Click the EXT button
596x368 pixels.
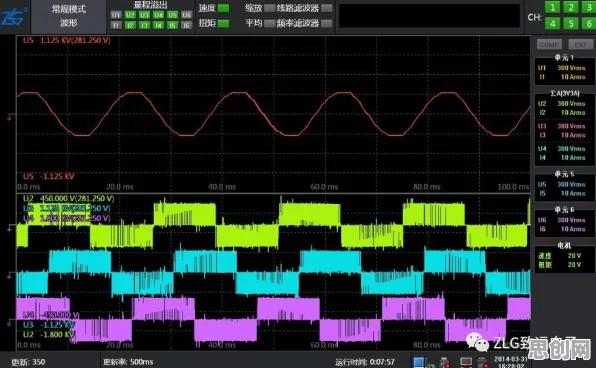tap(580, 44)
